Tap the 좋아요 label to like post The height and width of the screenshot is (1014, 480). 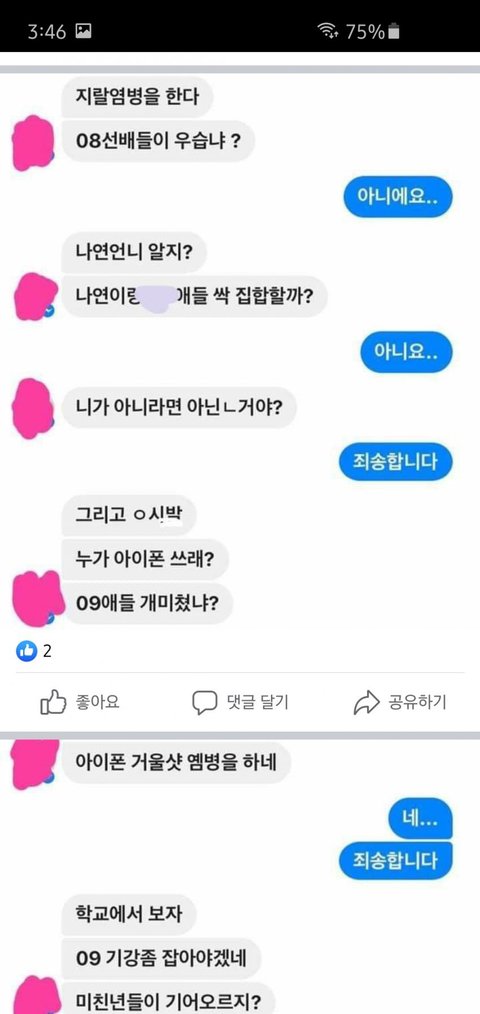pos(98,702)
